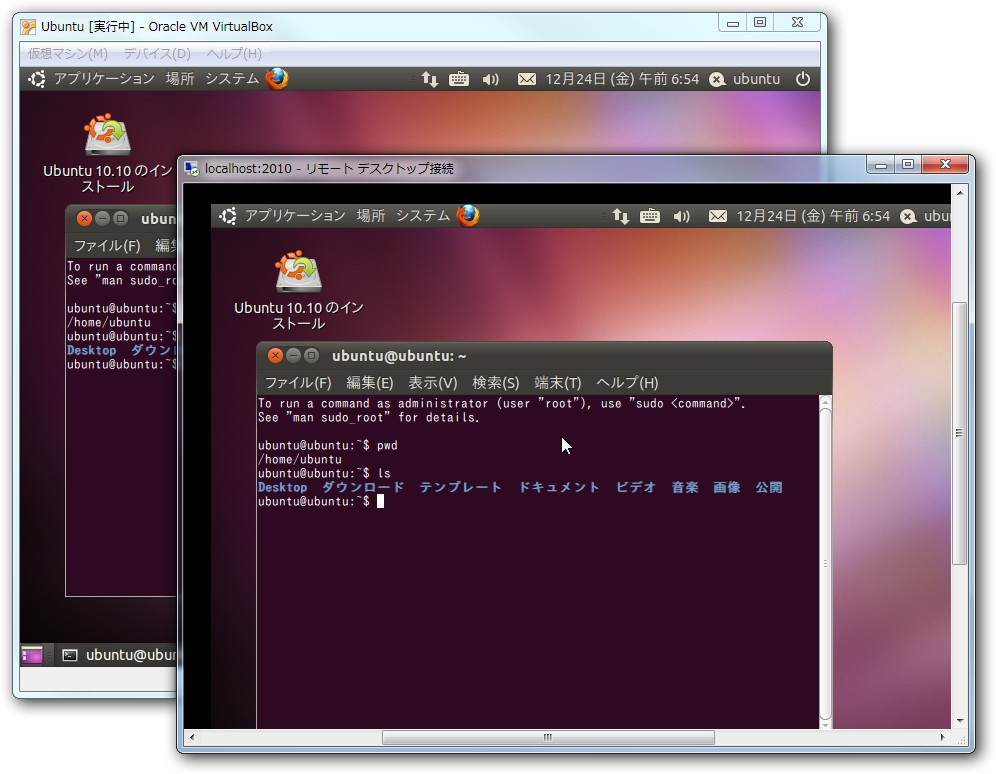Click ダウンロード directory name in remote terminal output
Image resolution: width=996 pixels, height=774 pixels.
[x=363, y=488]
